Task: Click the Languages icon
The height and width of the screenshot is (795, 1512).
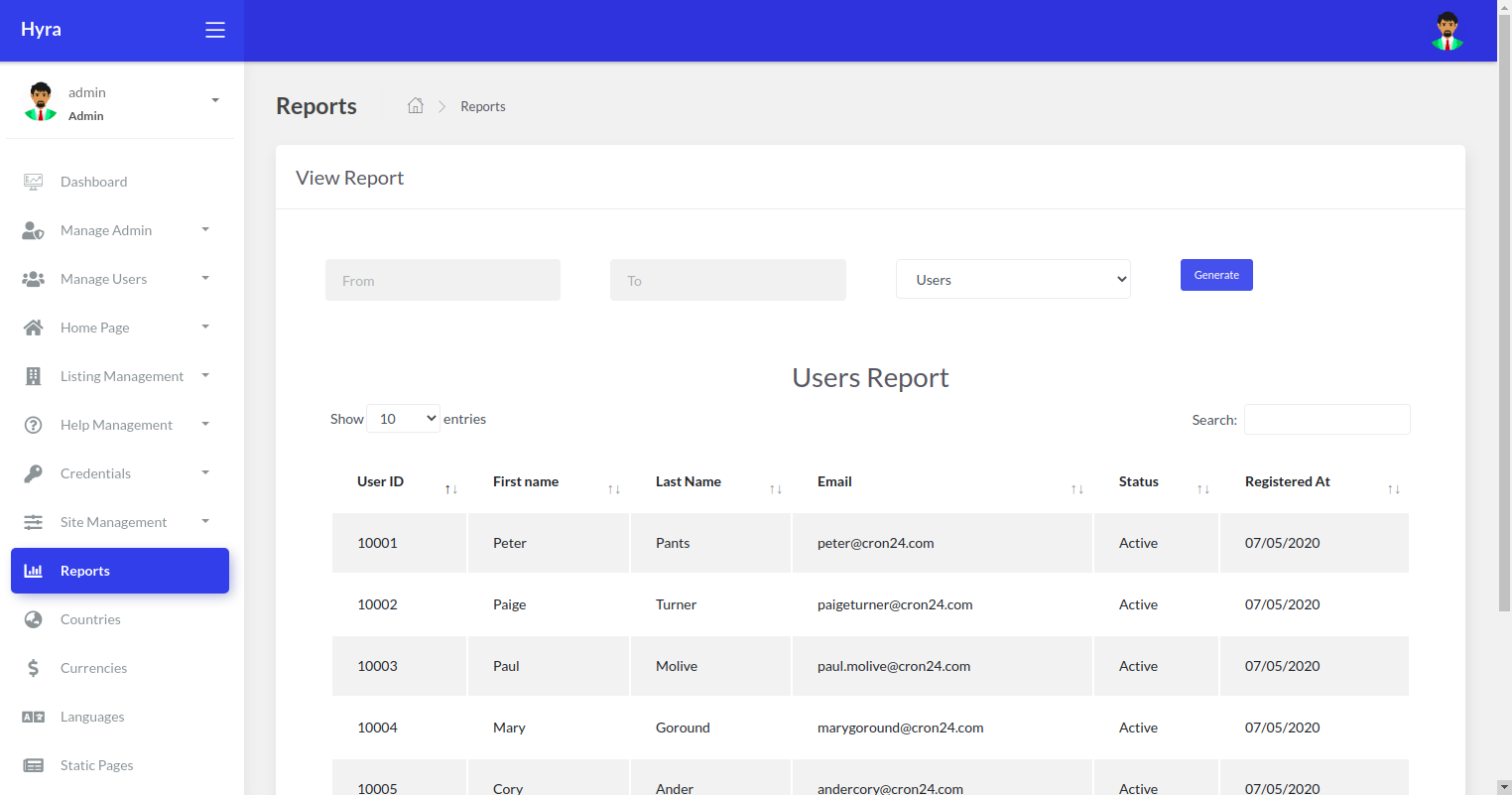Action: pyautogui.click(x=33, y=717)
